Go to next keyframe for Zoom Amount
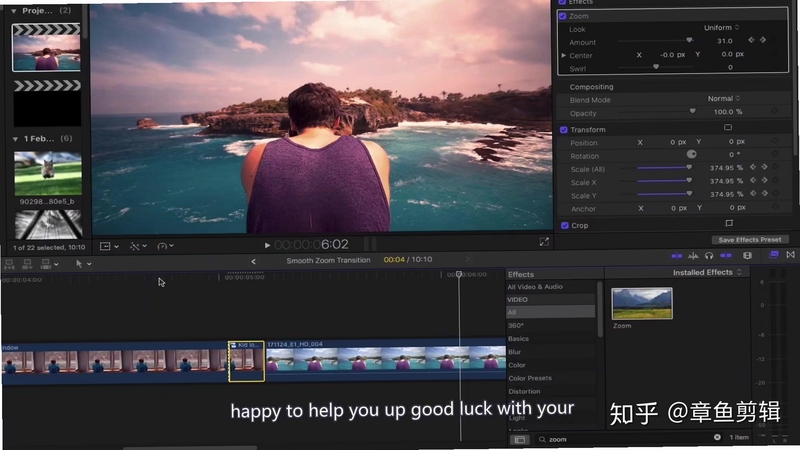This screenshot has width=800, height=450. pyautogui.click(x=763, y=40)
